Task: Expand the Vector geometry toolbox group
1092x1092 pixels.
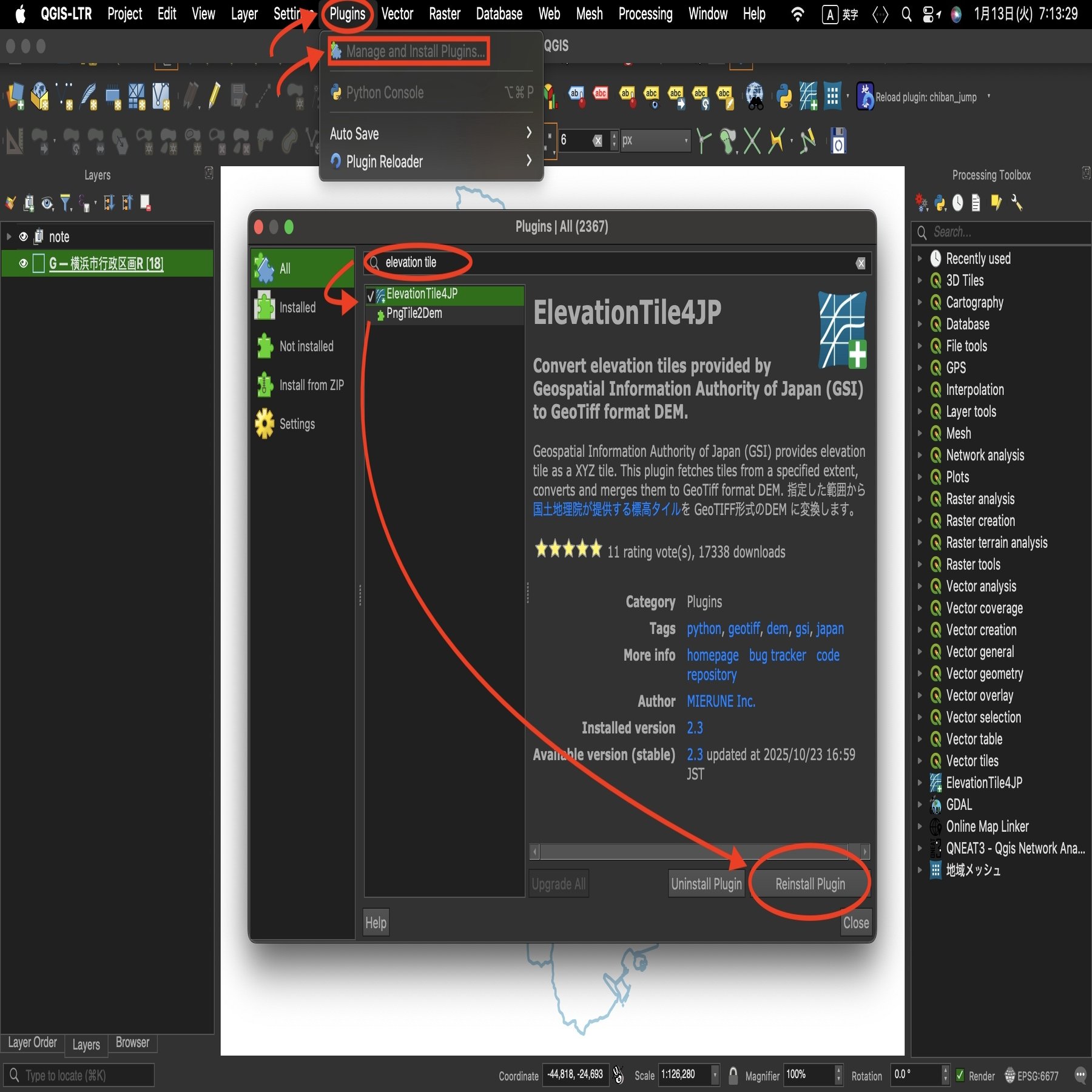Action: (920, 673)
